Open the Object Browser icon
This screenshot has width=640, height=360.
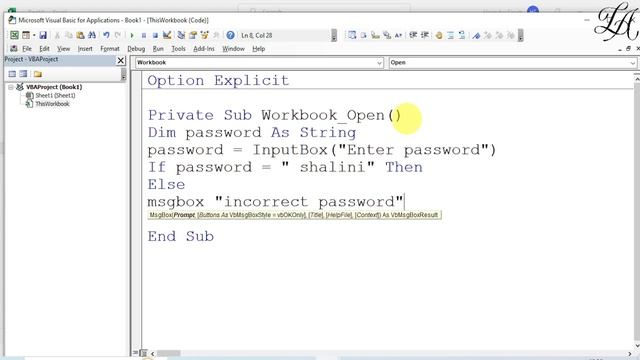point(204,36)
